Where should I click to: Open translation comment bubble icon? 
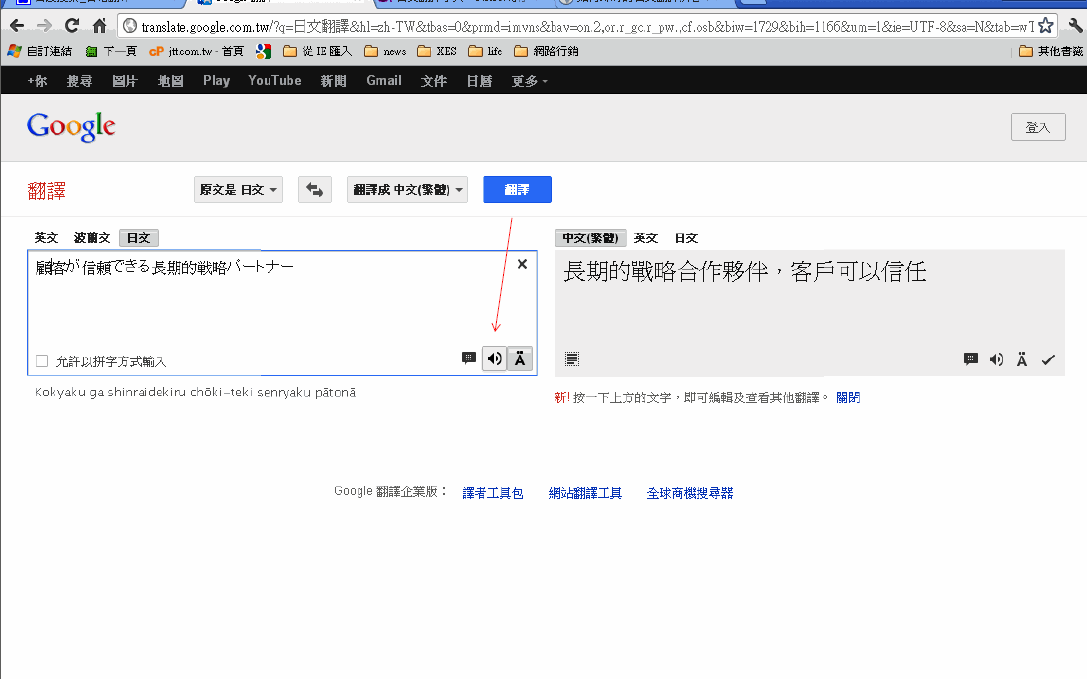coord(971,359)
